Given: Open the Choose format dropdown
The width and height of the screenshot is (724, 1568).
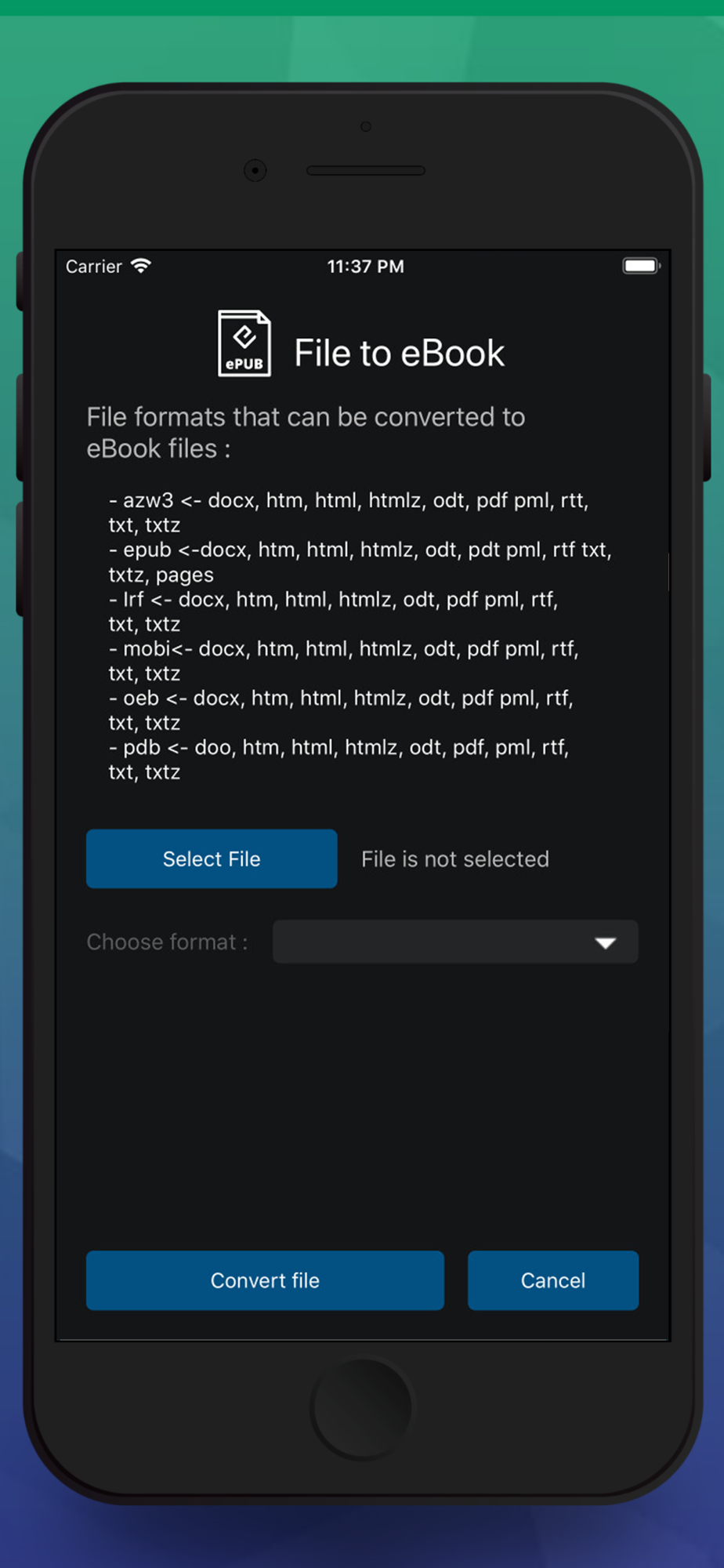Looking at the screenshot, I should click(455, 942).
